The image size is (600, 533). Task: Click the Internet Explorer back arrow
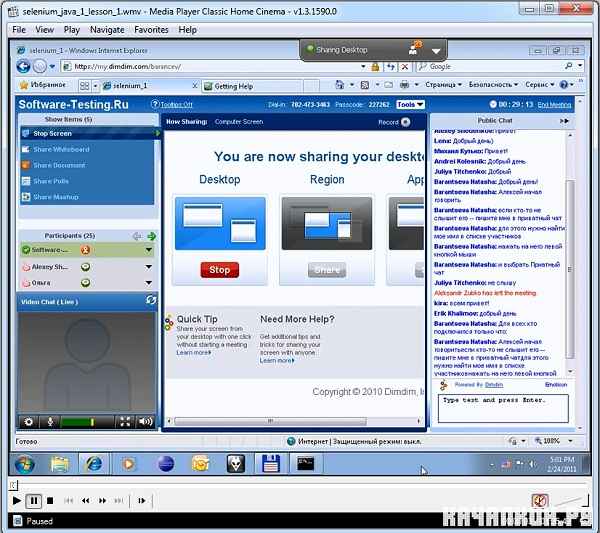click(x=24, y=67)
